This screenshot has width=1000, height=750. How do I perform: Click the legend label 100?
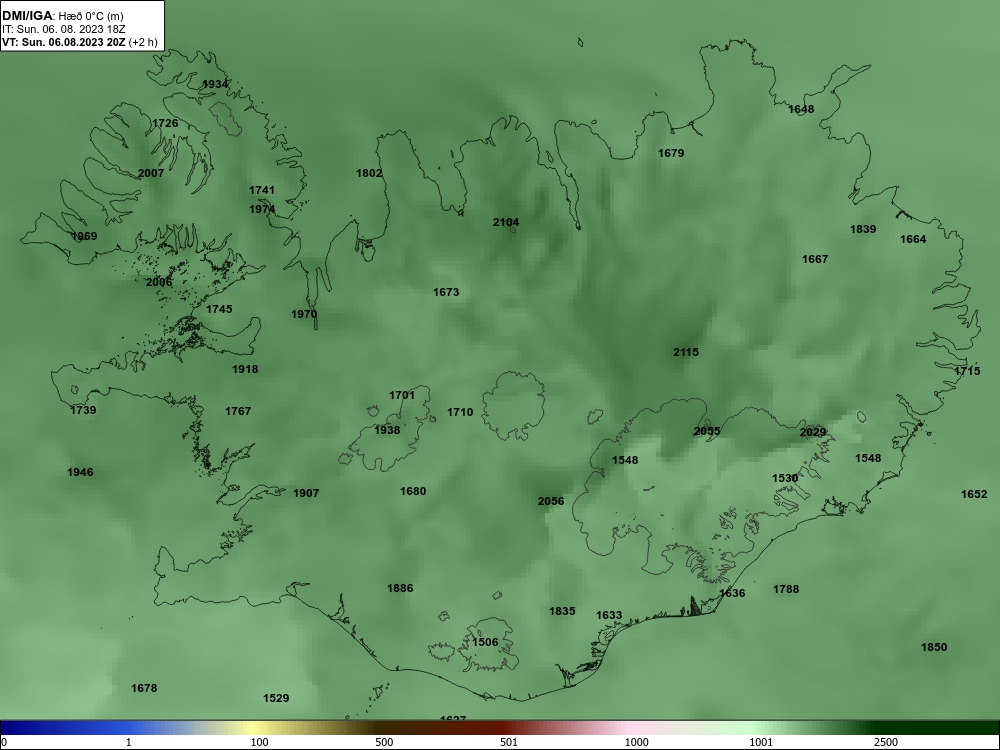260,742
